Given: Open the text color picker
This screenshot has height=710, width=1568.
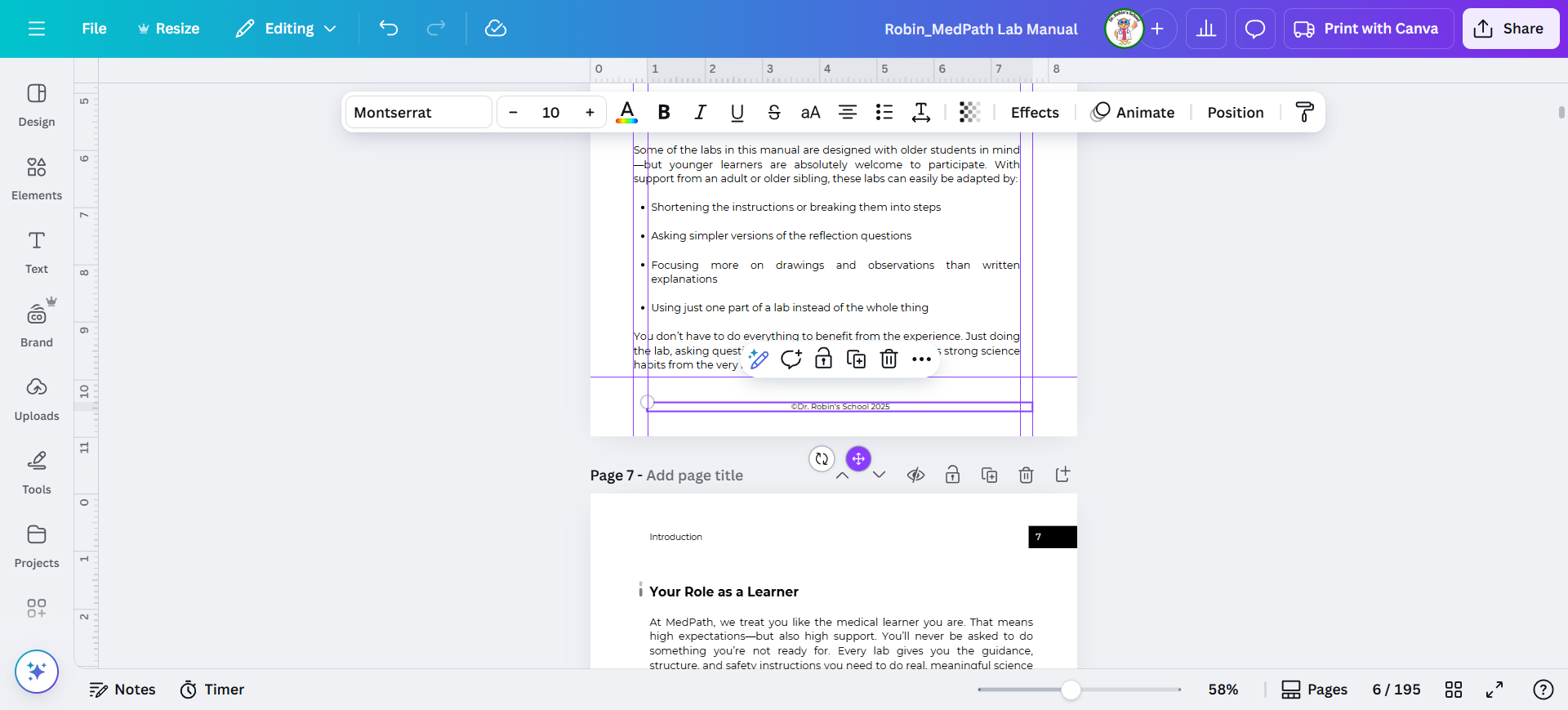Looking at the screenshot, I should coord(627,112).
